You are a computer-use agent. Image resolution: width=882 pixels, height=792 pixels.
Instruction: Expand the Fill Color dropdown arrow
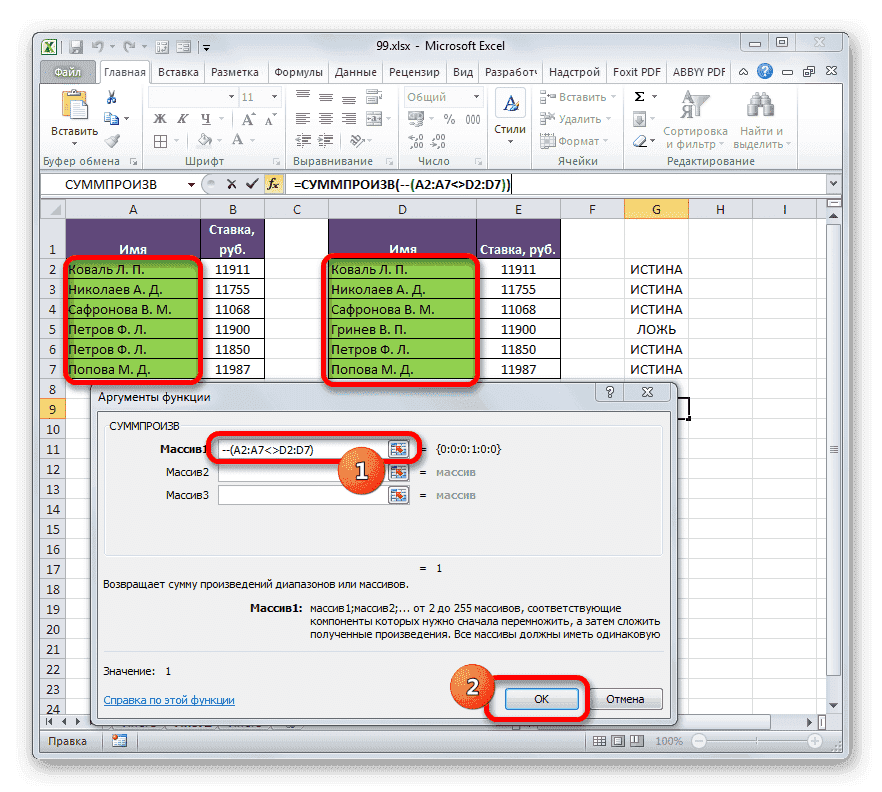click(x=218, y=140)
